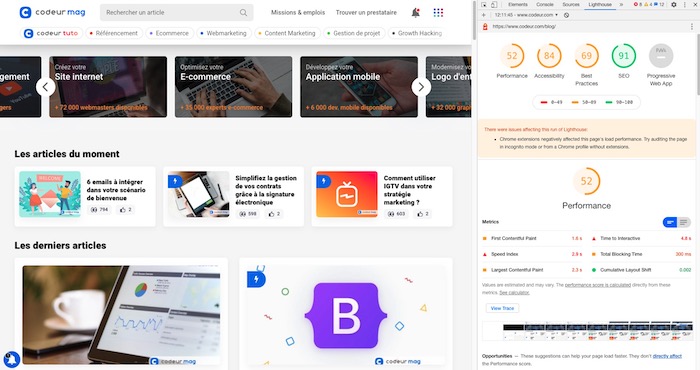Click lightning badge on Bootstrap article

256,279
